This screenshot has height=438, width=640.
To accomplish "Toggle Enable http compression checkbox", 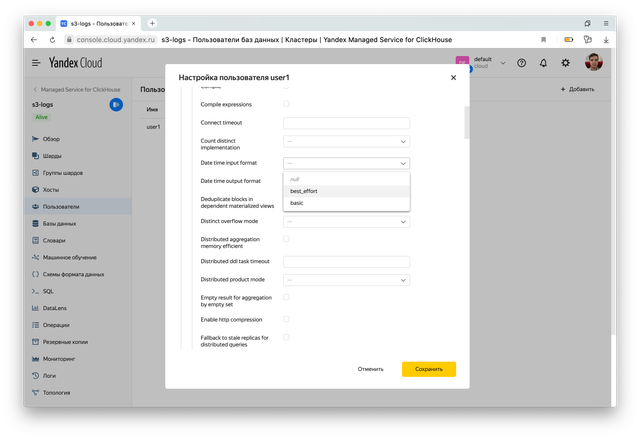I will (x=287, y=319).
